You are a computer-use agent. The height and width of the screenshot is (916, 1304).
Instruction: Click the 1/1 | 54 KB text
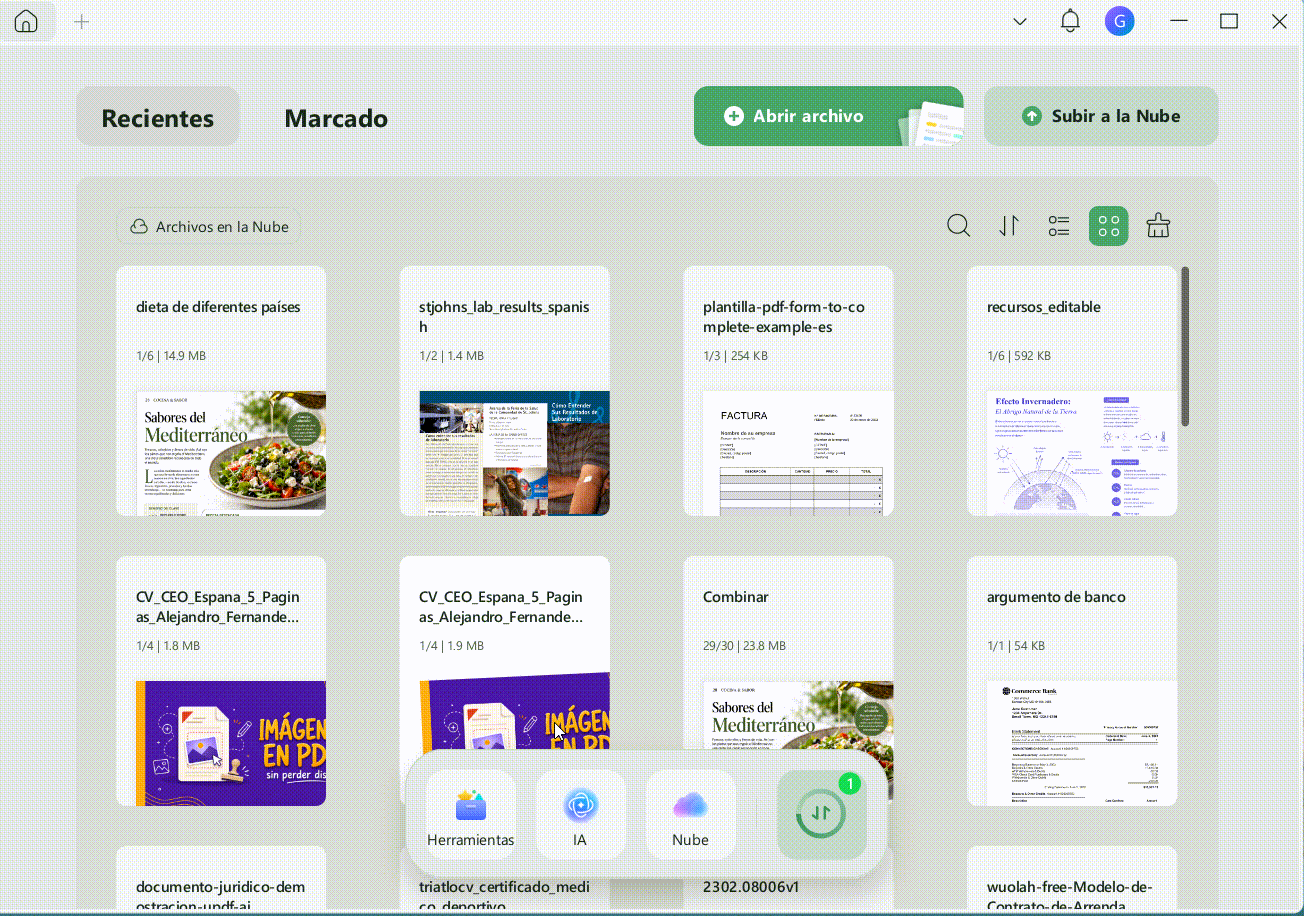coord(1016,646)
